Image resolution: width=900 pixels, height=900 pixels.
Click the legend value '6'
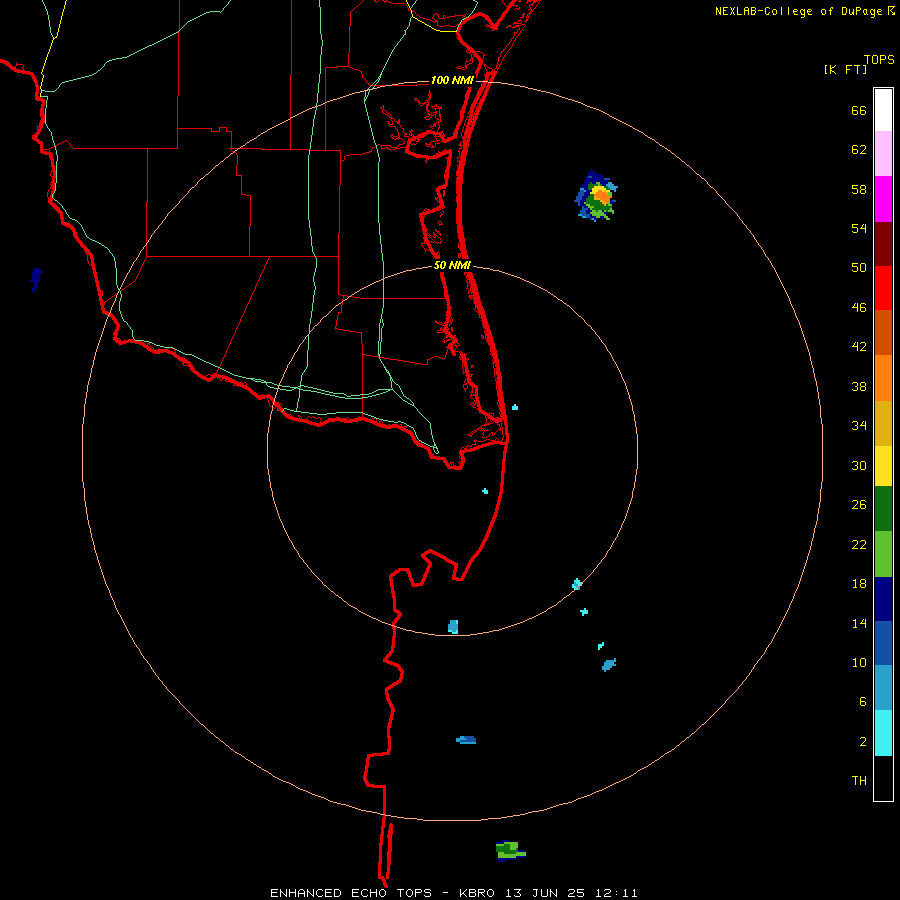pos(863,701)
